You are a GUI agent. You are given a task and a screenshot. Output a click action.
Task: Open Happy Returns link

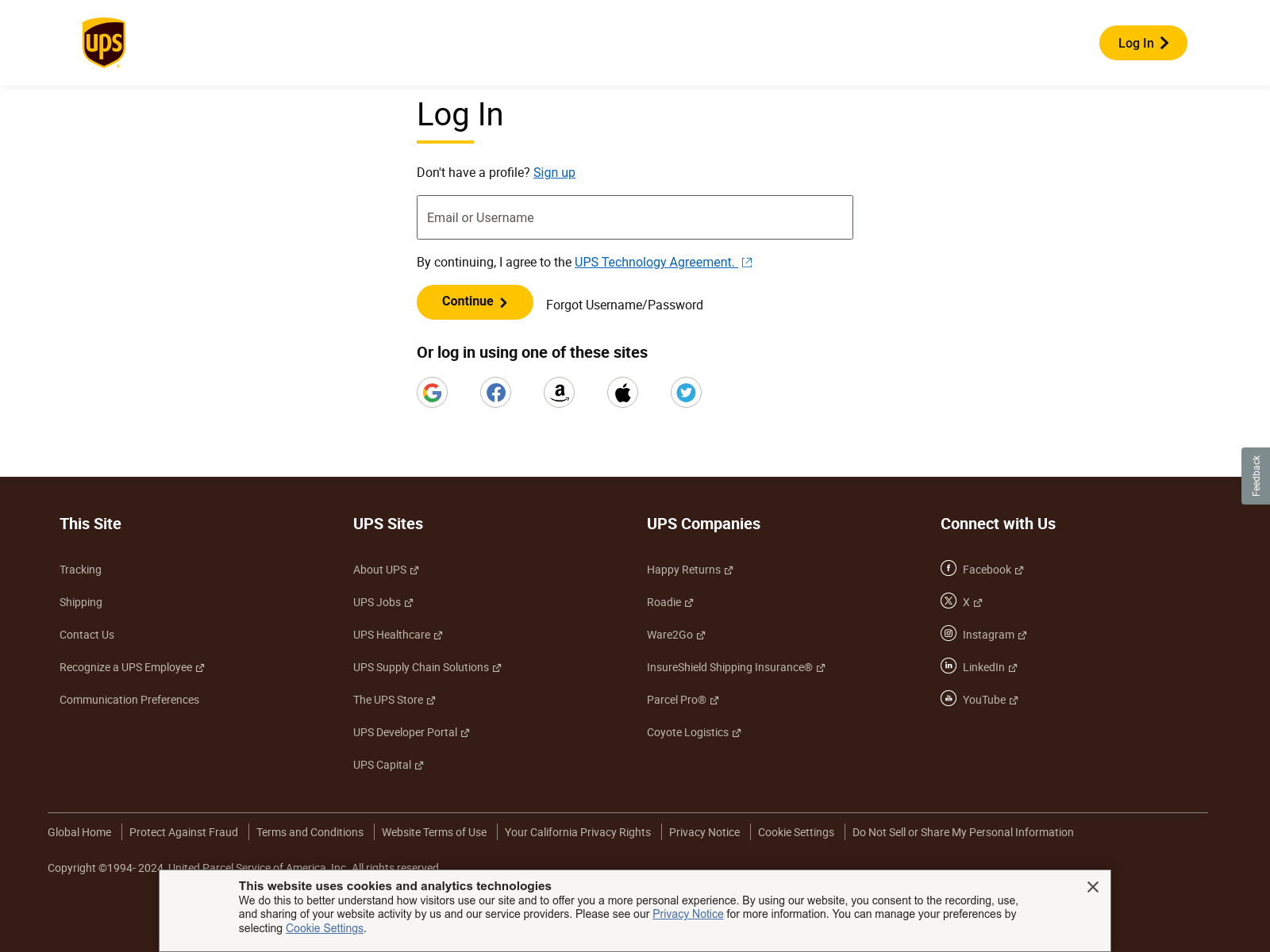[x=690, y=570]
